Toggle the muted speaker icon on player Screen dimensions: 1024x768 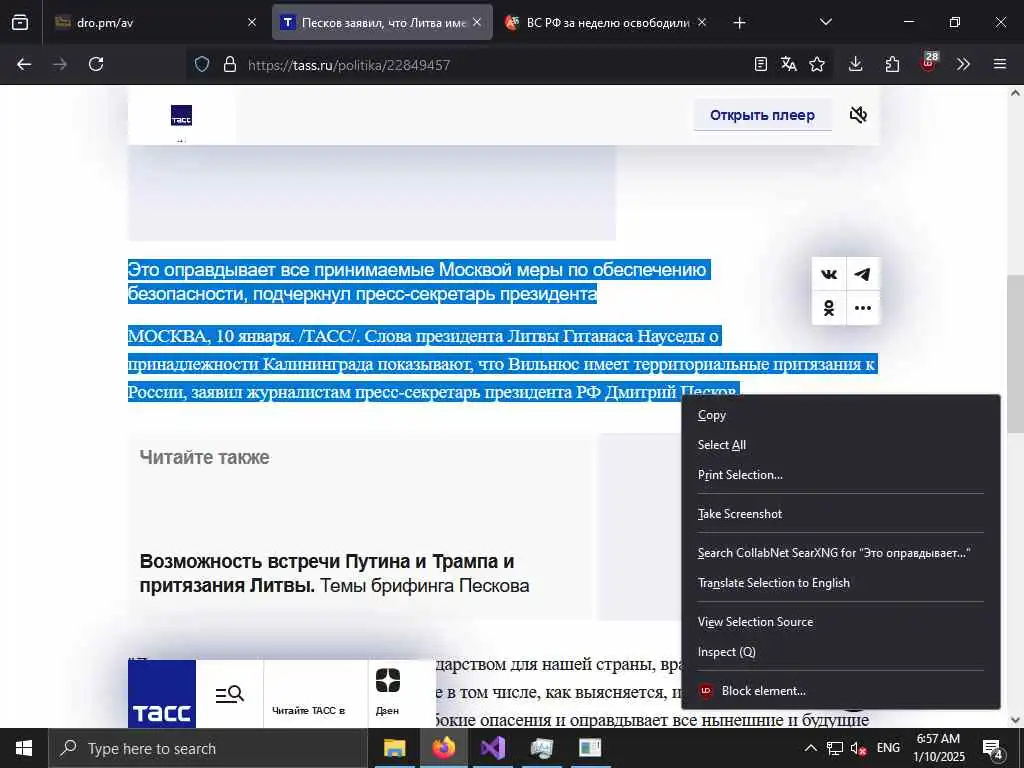pyautogui.click(x=858, y=115)
